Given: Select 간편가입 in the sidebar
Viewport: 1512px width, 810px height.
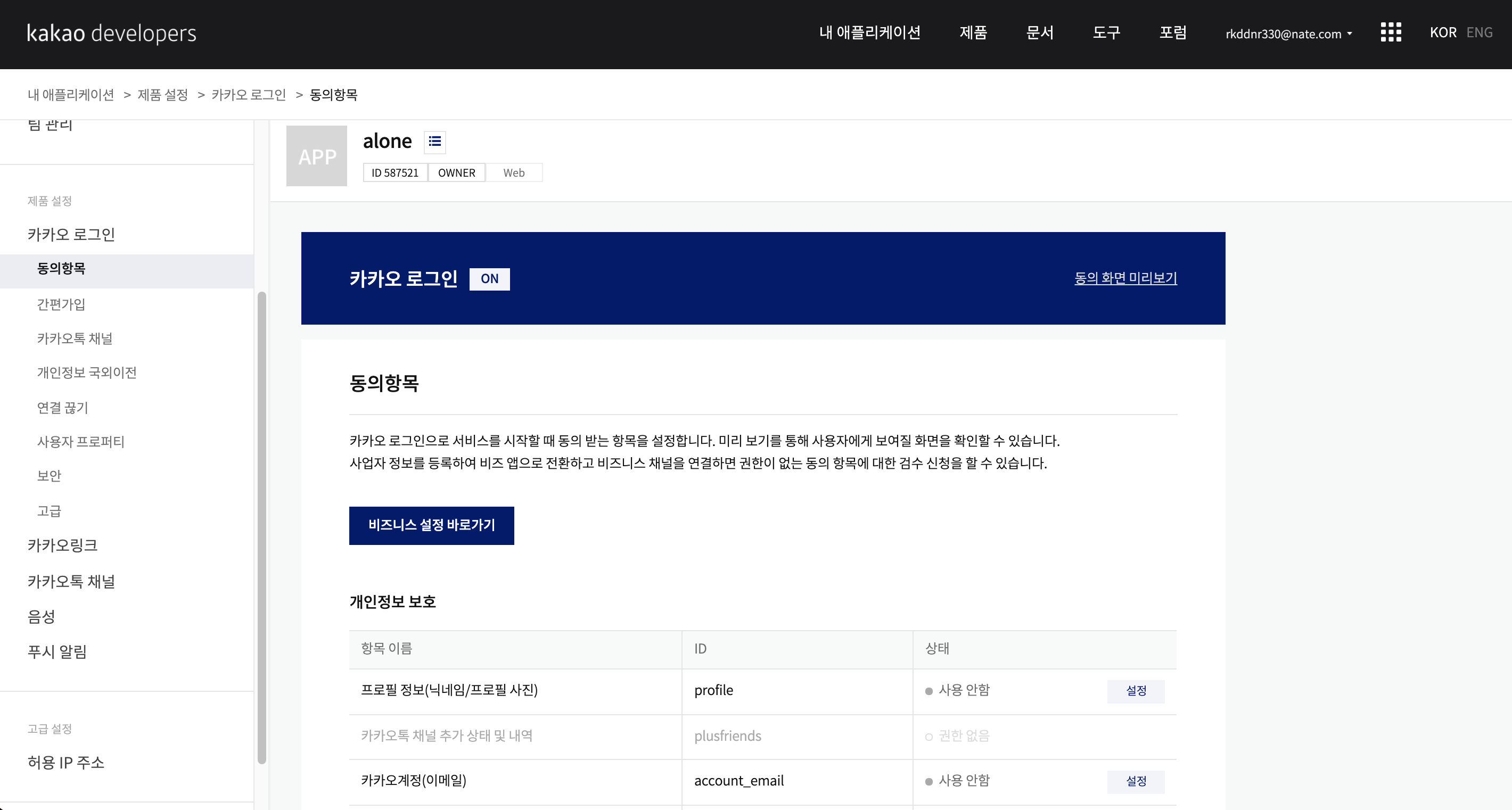Looking at the screenshot, I should pos(61,304).
